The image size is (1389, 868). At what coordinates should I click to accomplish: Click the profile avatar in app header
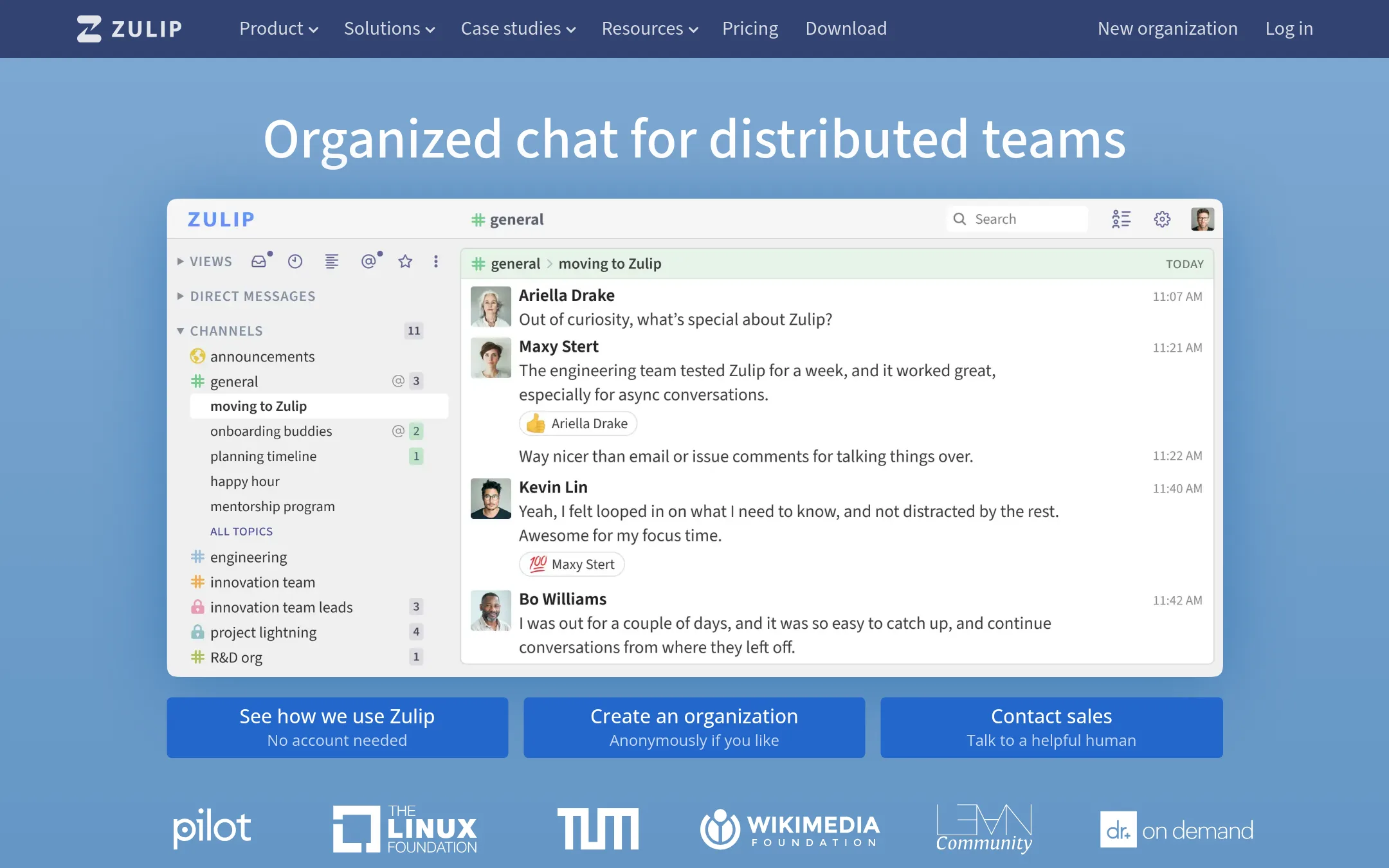point(1202,219)
